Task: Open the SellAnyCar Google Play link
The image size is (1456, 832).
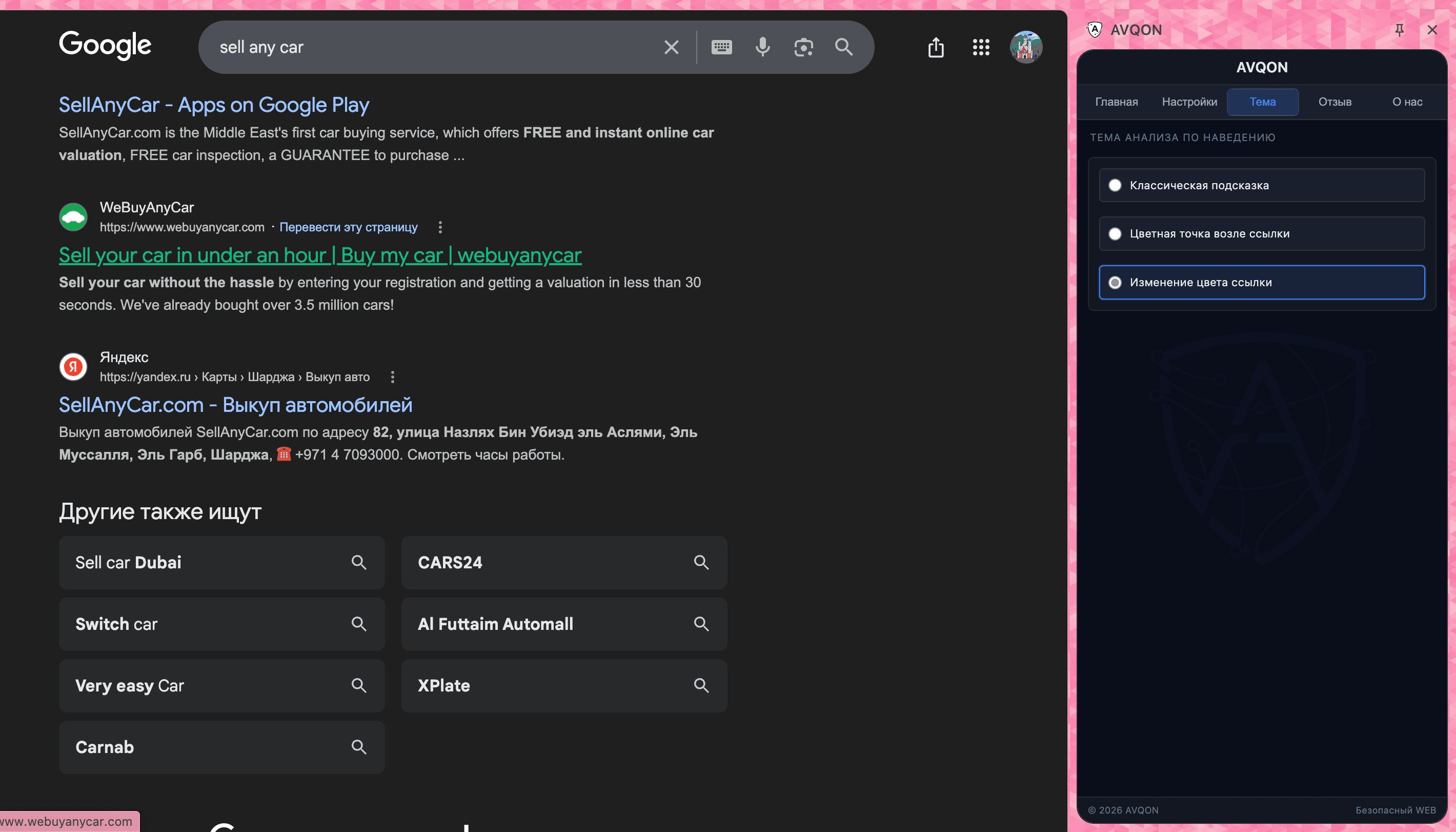Action: point(214,105)
